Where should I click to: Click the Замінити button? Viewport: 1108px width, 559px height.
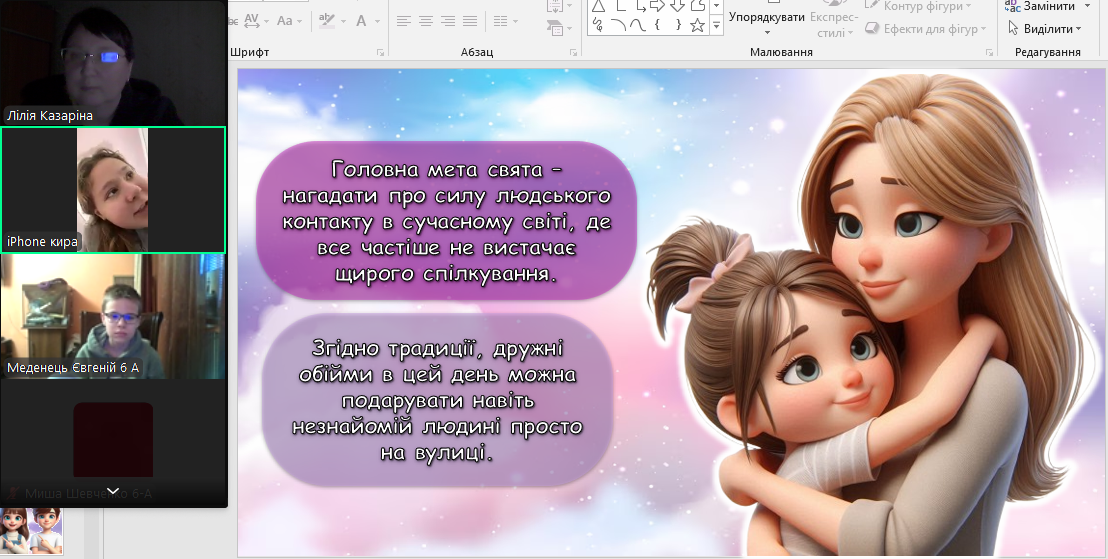point(1045,6)
